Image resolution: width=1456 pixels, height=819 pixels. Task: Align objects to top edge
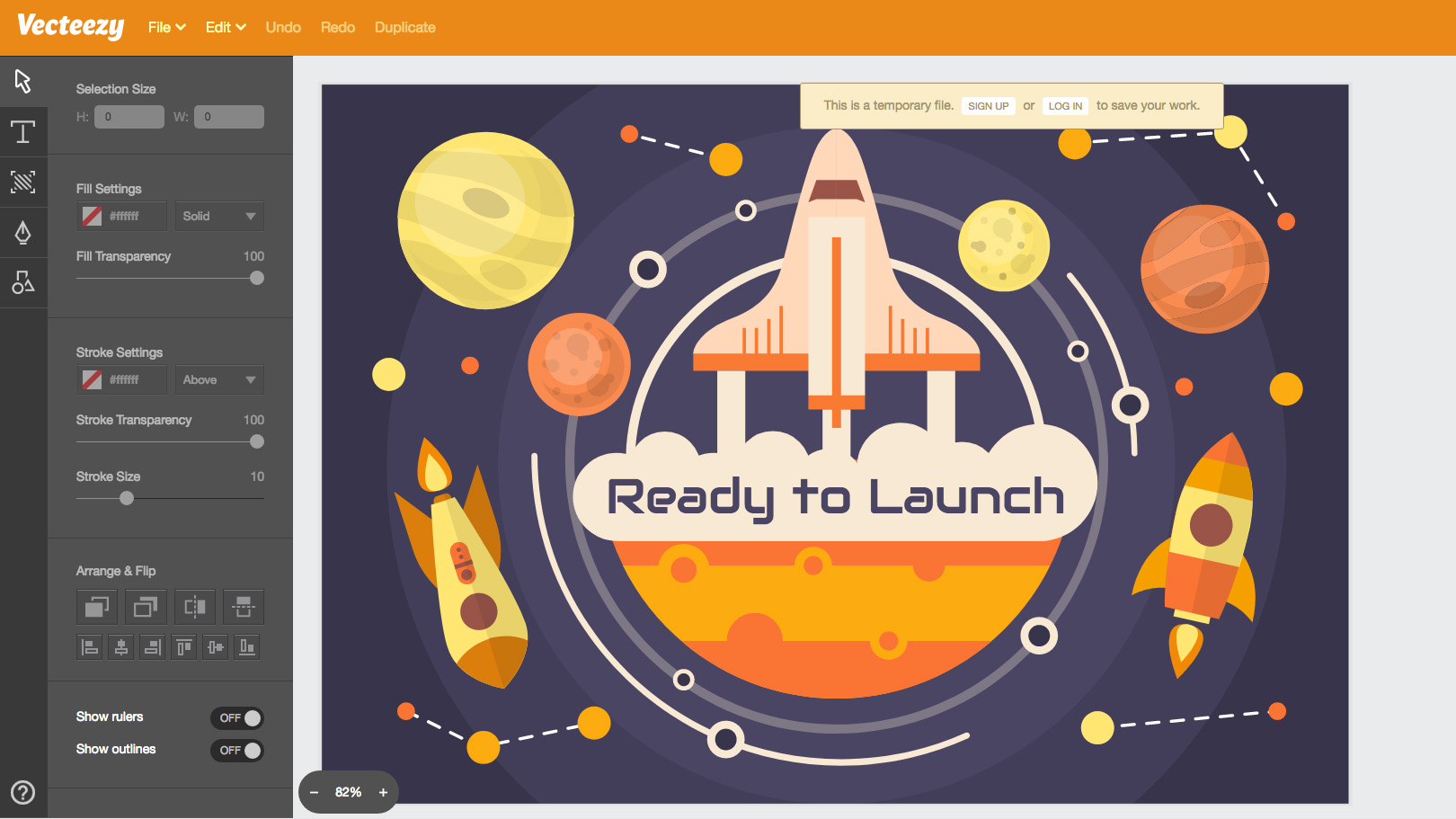click(184, 646)
